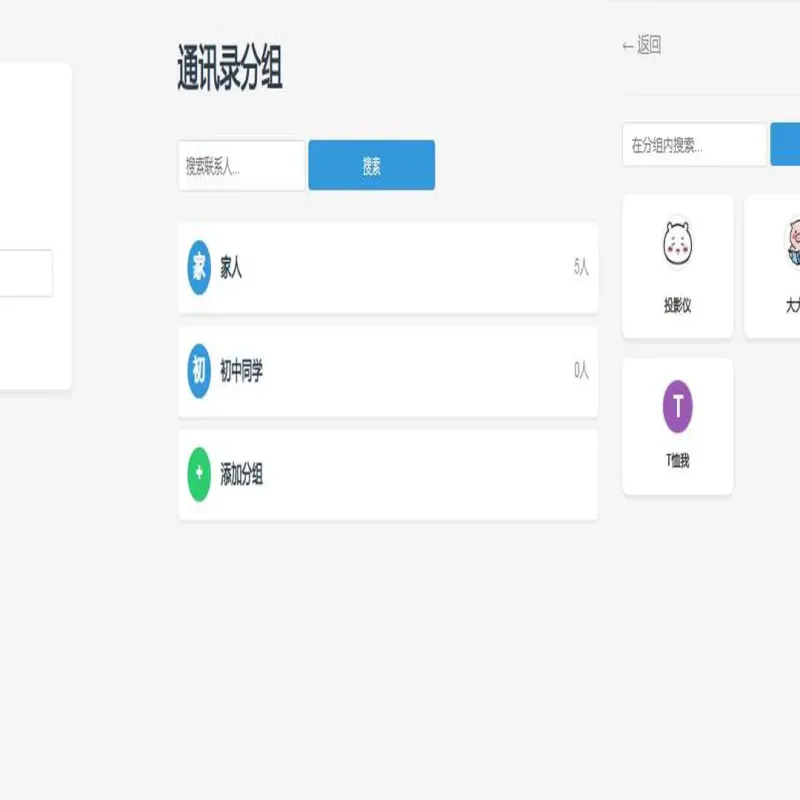Click the blue 家 group avatar icon
The height and width of the screenshot is (800, 800).
199,267
